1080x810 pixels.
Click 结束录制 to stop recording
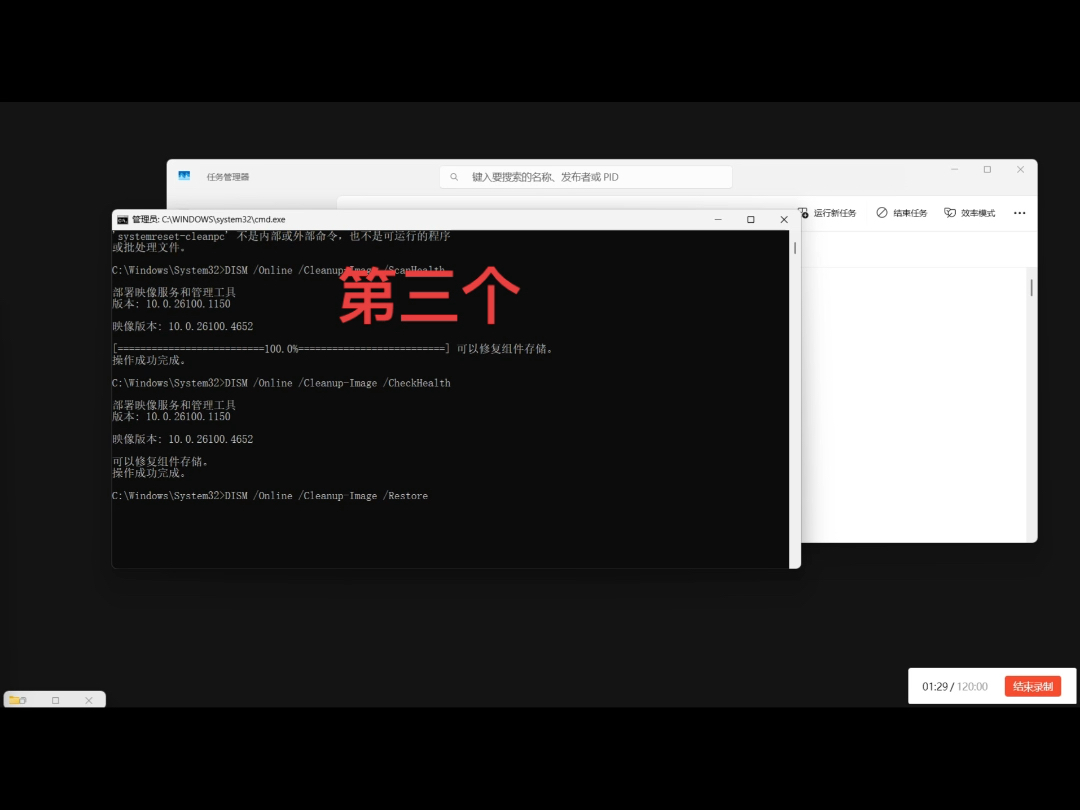pyautogui.click(x=1032, y=686)
